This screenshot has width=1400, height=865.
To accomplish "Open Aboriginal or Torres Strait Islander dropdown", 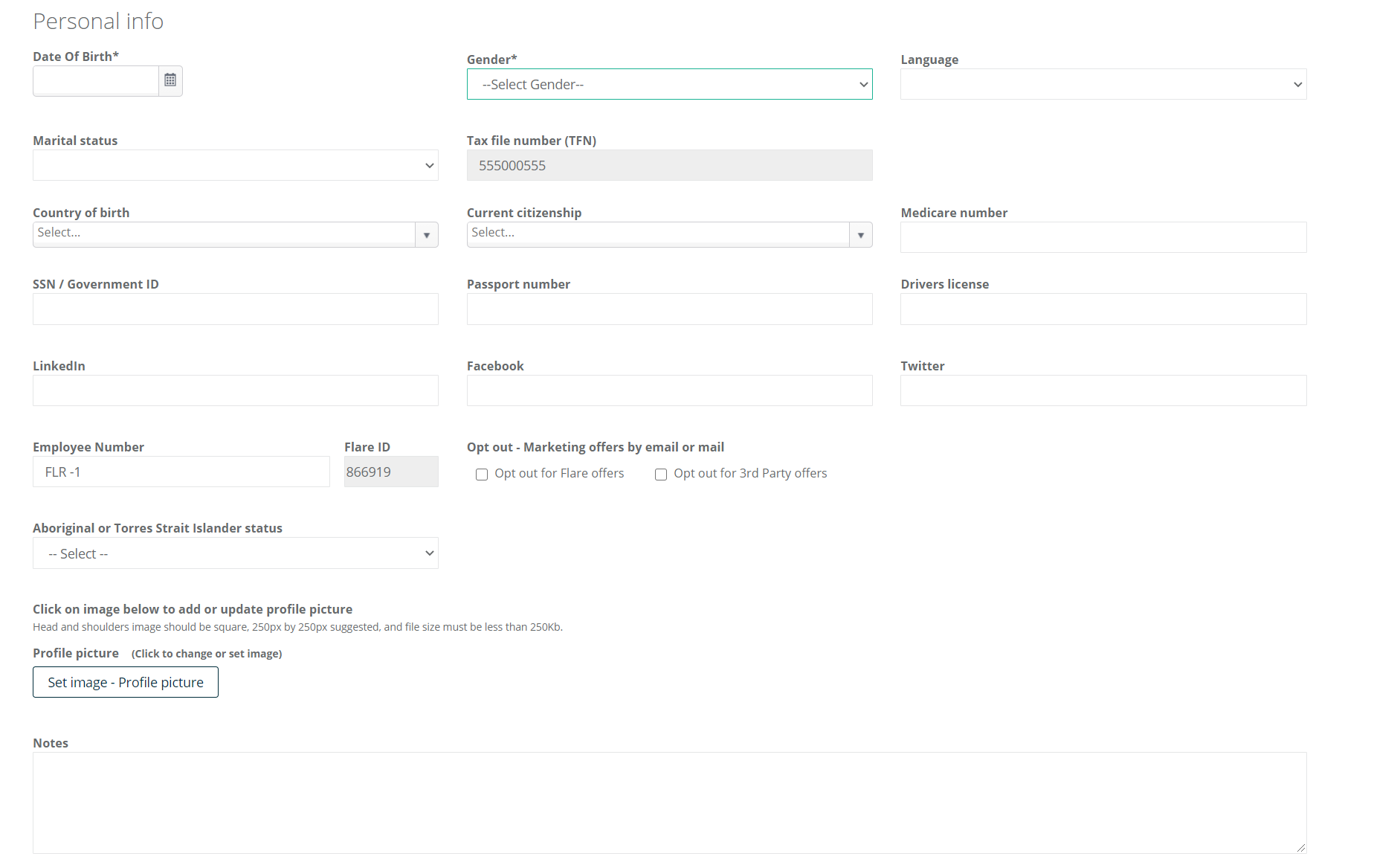I will 236,553.
